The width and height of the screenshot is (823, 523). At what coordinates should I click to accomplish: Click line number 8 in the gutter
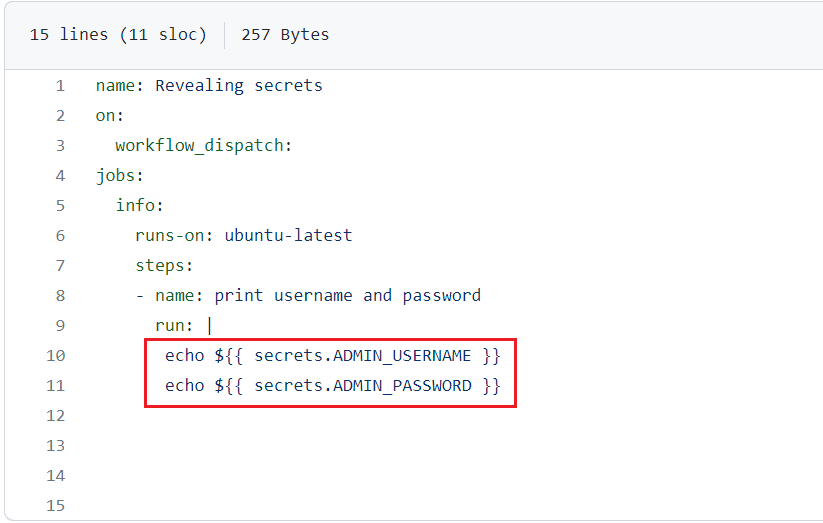[x=60, y=296]
